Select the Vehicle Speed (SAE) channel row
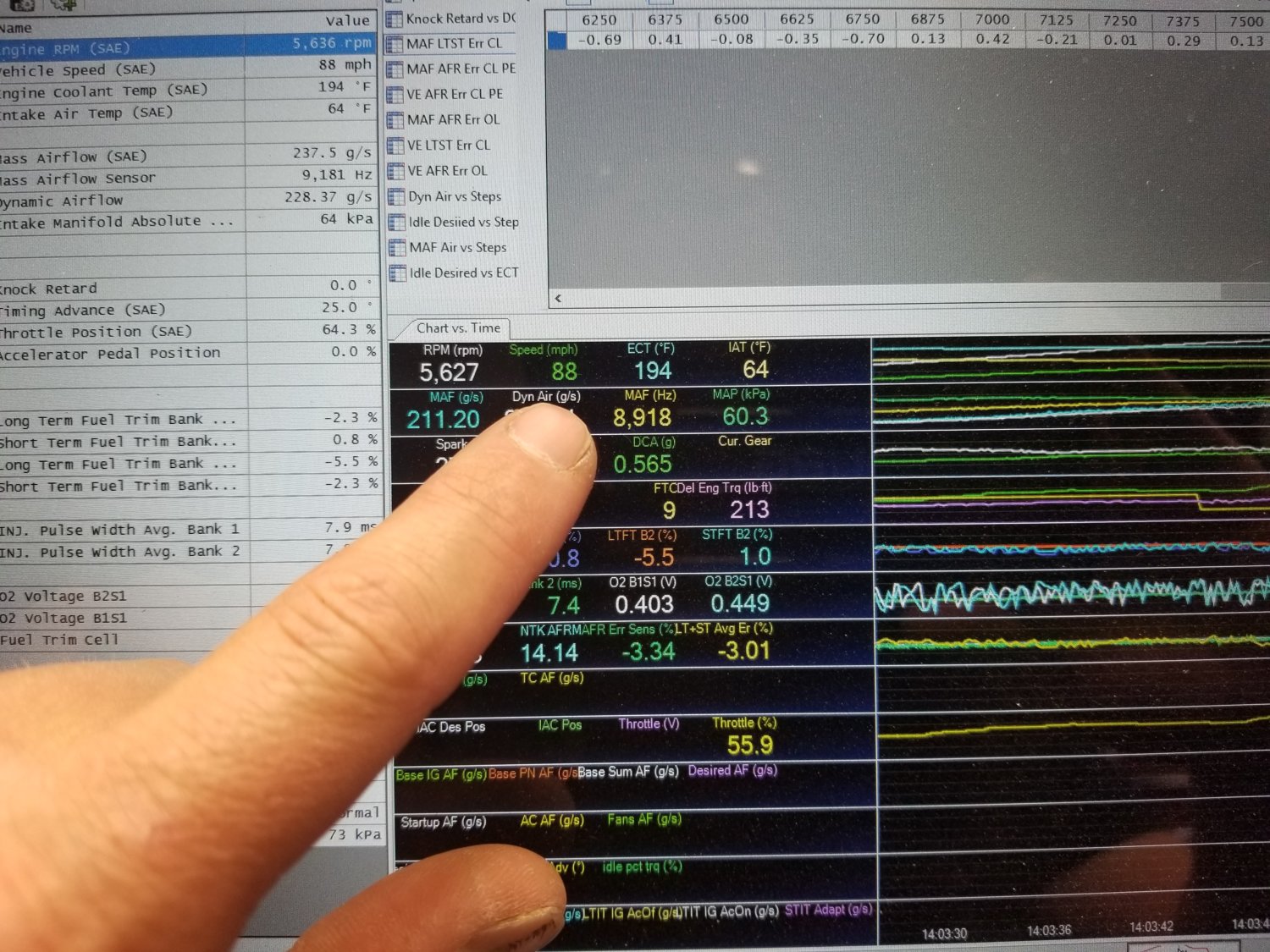The image size is (1270, 952). click(x=188, y=68)
